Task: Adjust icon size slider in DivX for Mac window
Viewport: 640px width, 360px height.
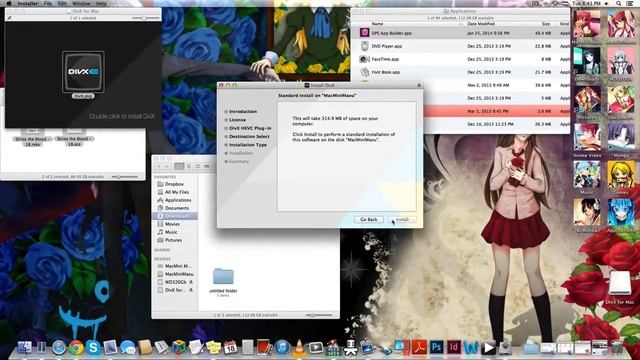Action: point(145,18)
